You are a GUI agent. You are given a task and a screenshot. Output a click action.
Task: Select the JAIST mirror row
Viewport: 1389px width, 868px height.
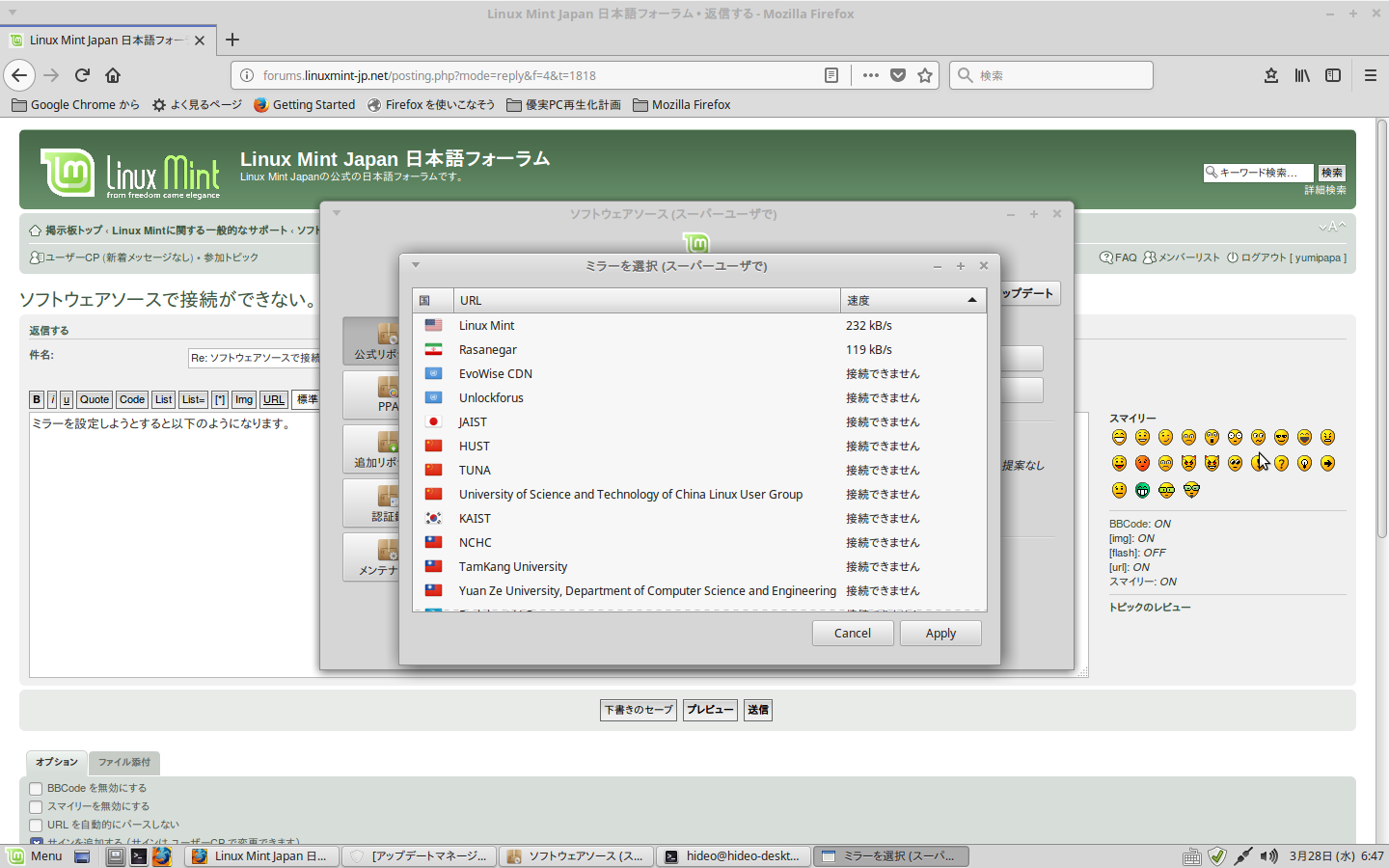click(x=699, y=421)
